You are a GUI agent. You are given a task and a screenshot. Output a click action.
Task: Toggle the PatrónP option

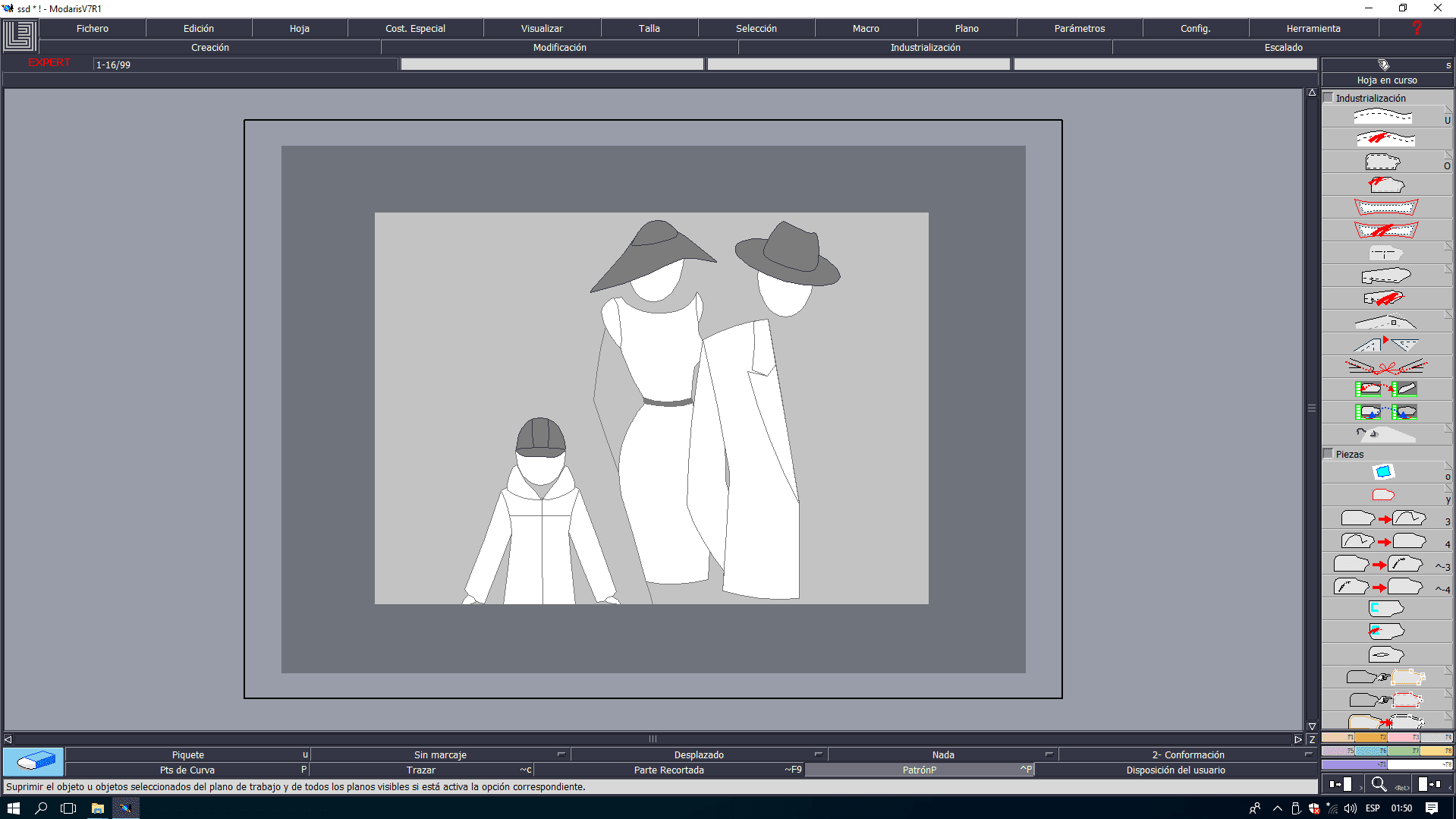point(919,770)
